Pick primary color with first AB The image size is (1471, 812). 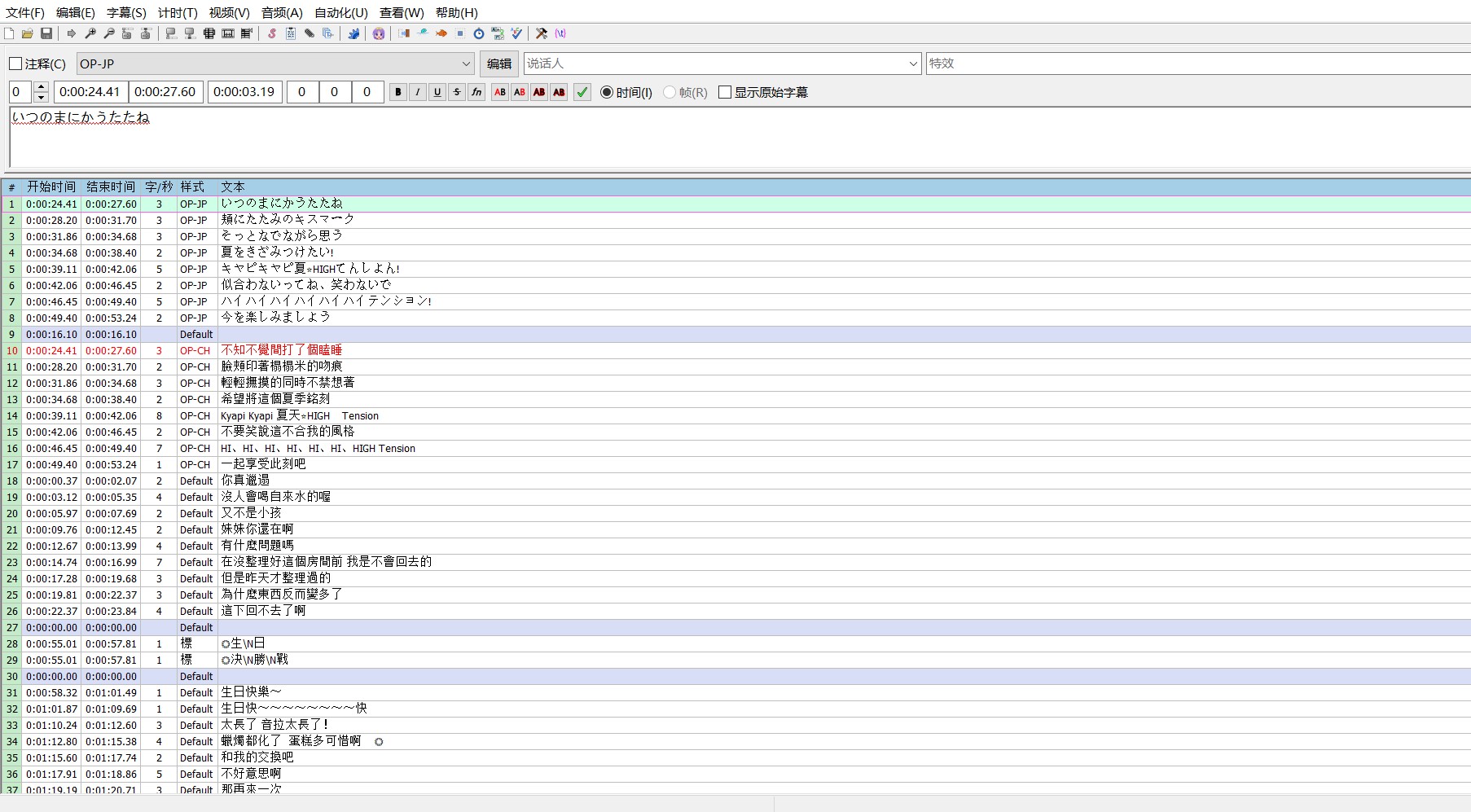coord(500,92)
